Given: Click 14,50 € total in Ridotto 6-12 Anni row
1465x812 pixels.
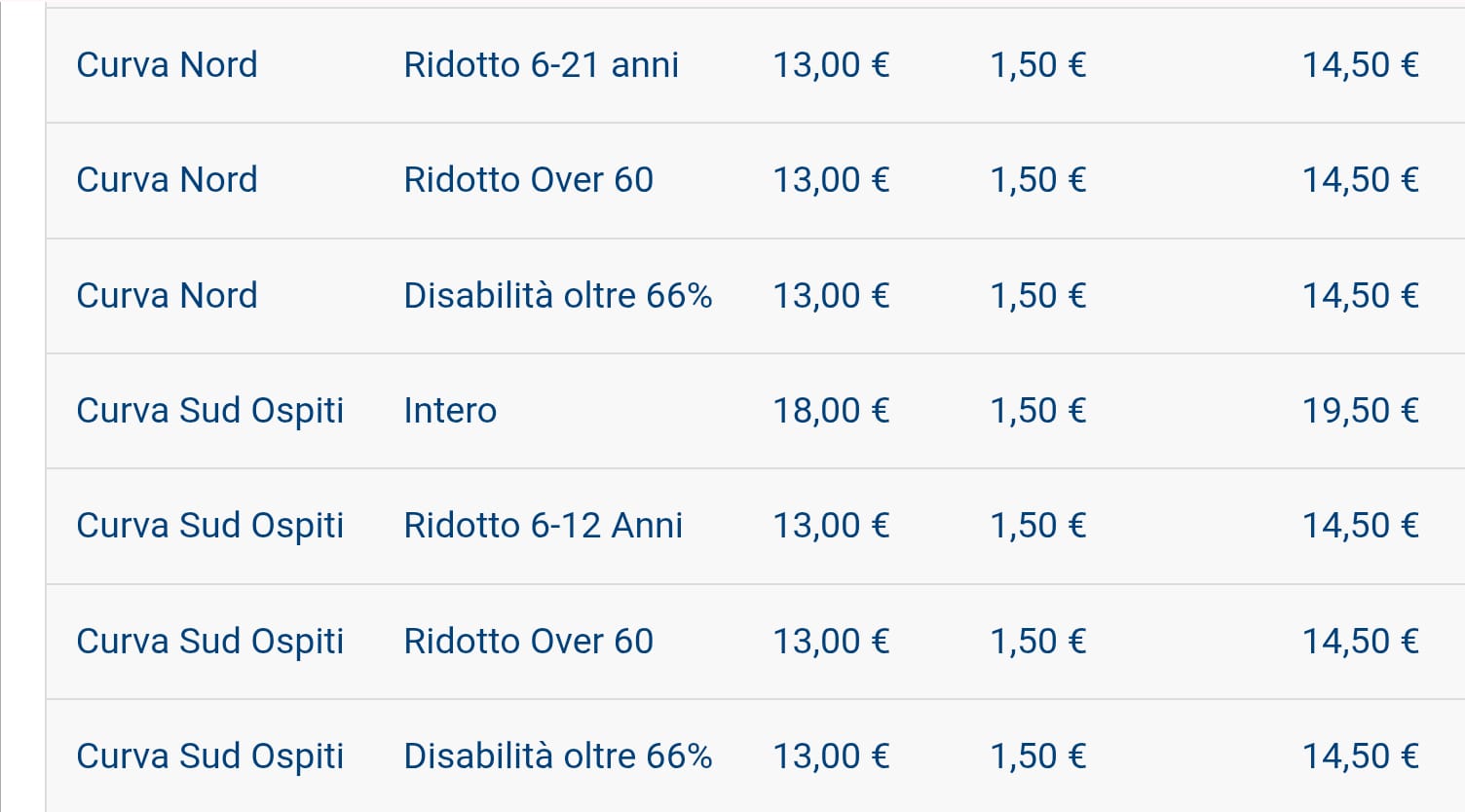Looking at the screenshot, I should click(x=1360, y=526).
